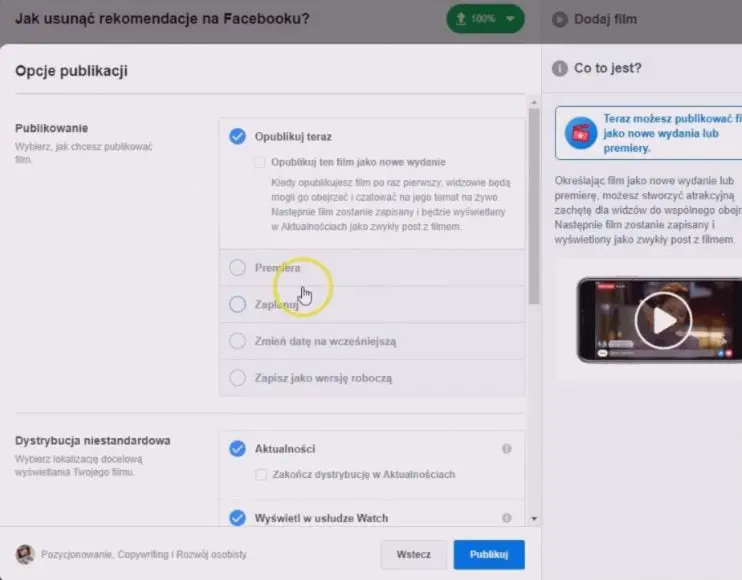Click the red premiere clapperboard icon

(x=581, y=133)
